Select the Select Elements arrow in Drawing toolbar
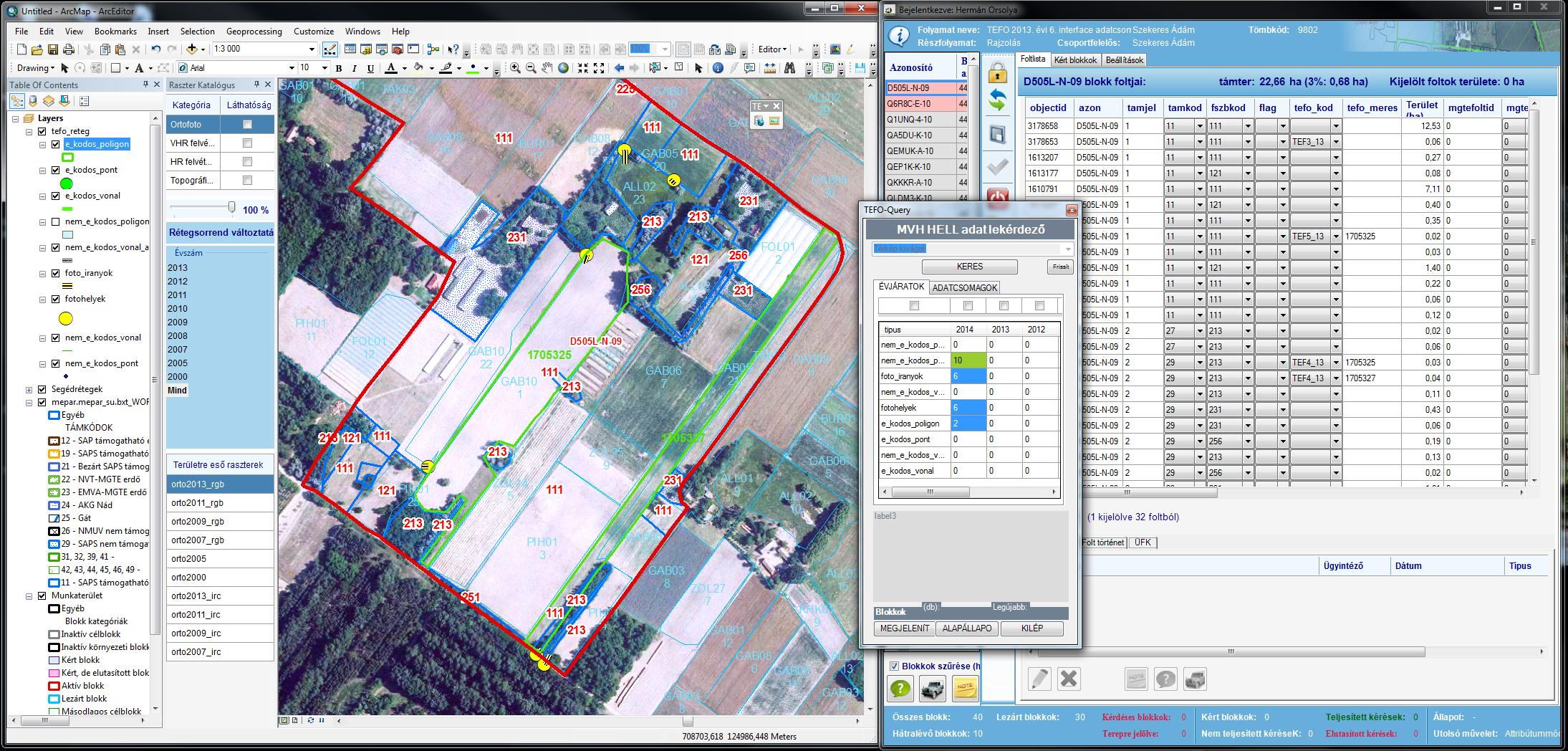Image resolution: width=1568 pixels, height=751 pixels. [x=64, y=68]
